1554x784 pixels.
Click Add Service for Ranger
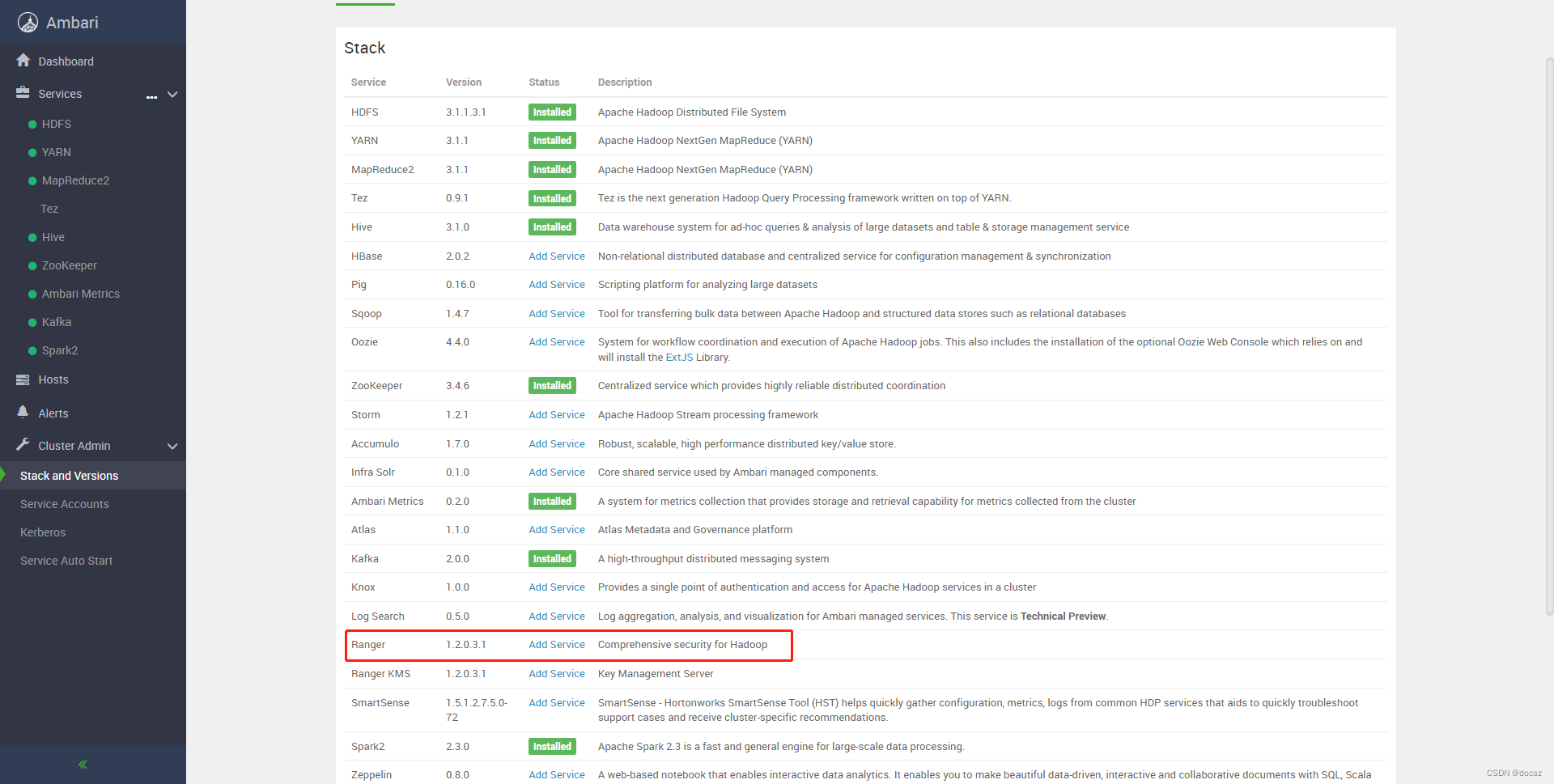tap(557, 645)
